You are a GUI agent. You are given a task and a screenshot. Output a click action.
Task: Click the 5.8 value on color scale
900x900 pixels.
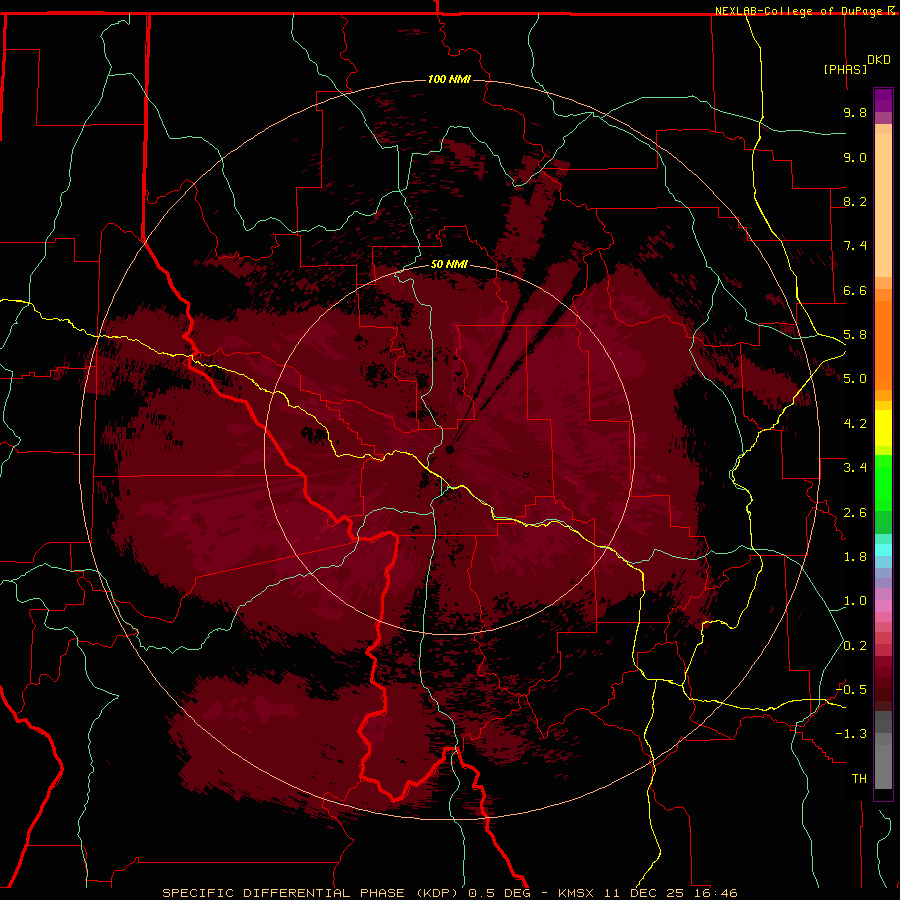[855, 335]
